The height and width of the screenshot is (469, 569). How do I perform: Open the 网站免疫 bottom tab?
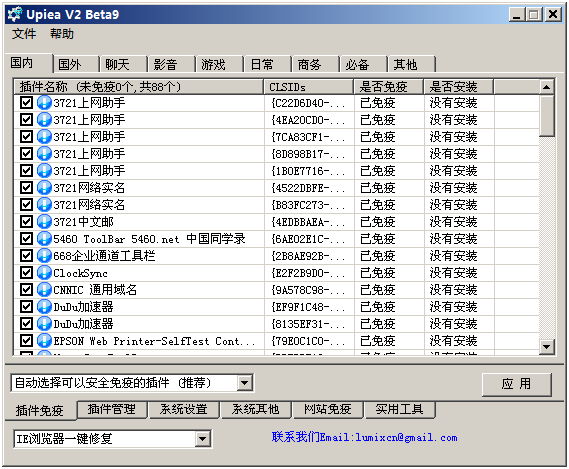pyautogui.click(x=328, y=409)
